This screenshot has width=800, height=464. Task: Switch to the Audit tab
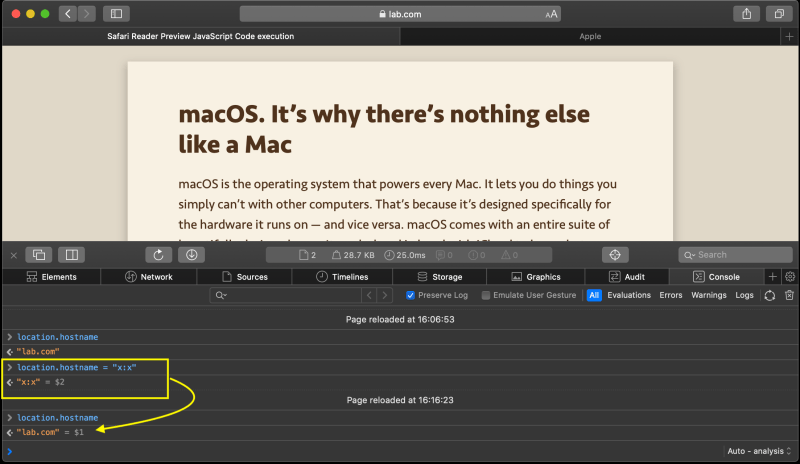pos(627,277)
